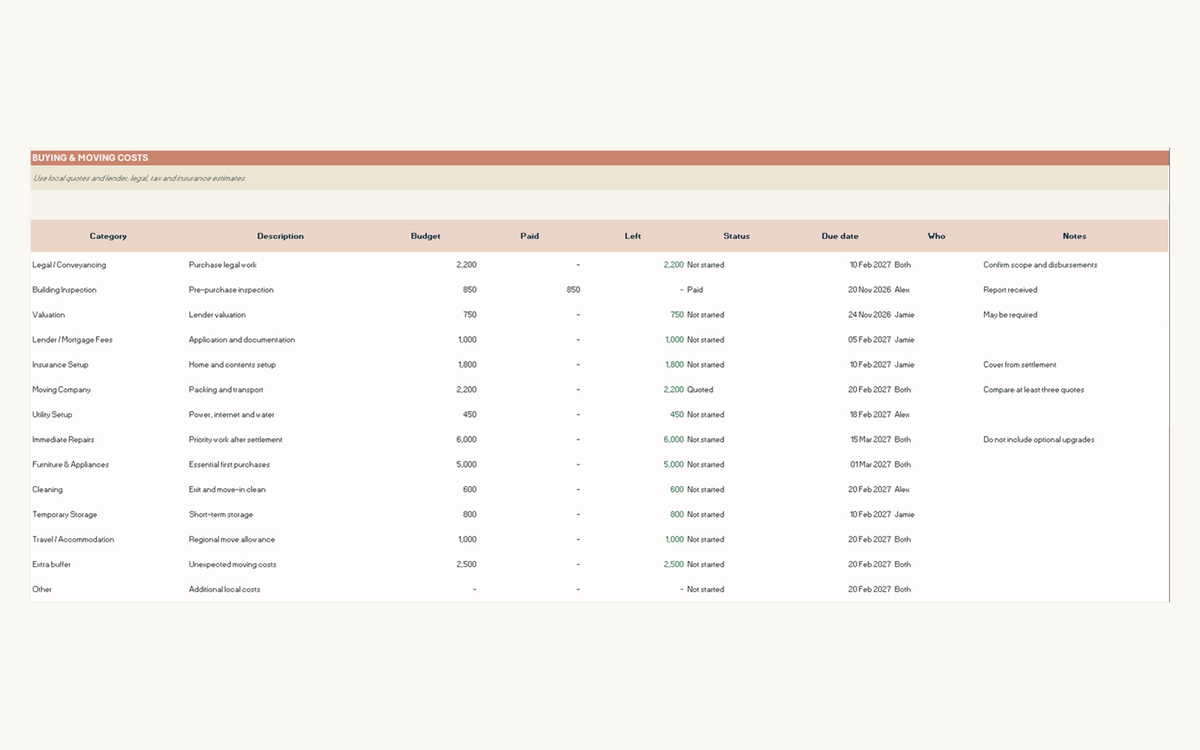
Task: Select the Due date column header
Action: click(840, 236)
